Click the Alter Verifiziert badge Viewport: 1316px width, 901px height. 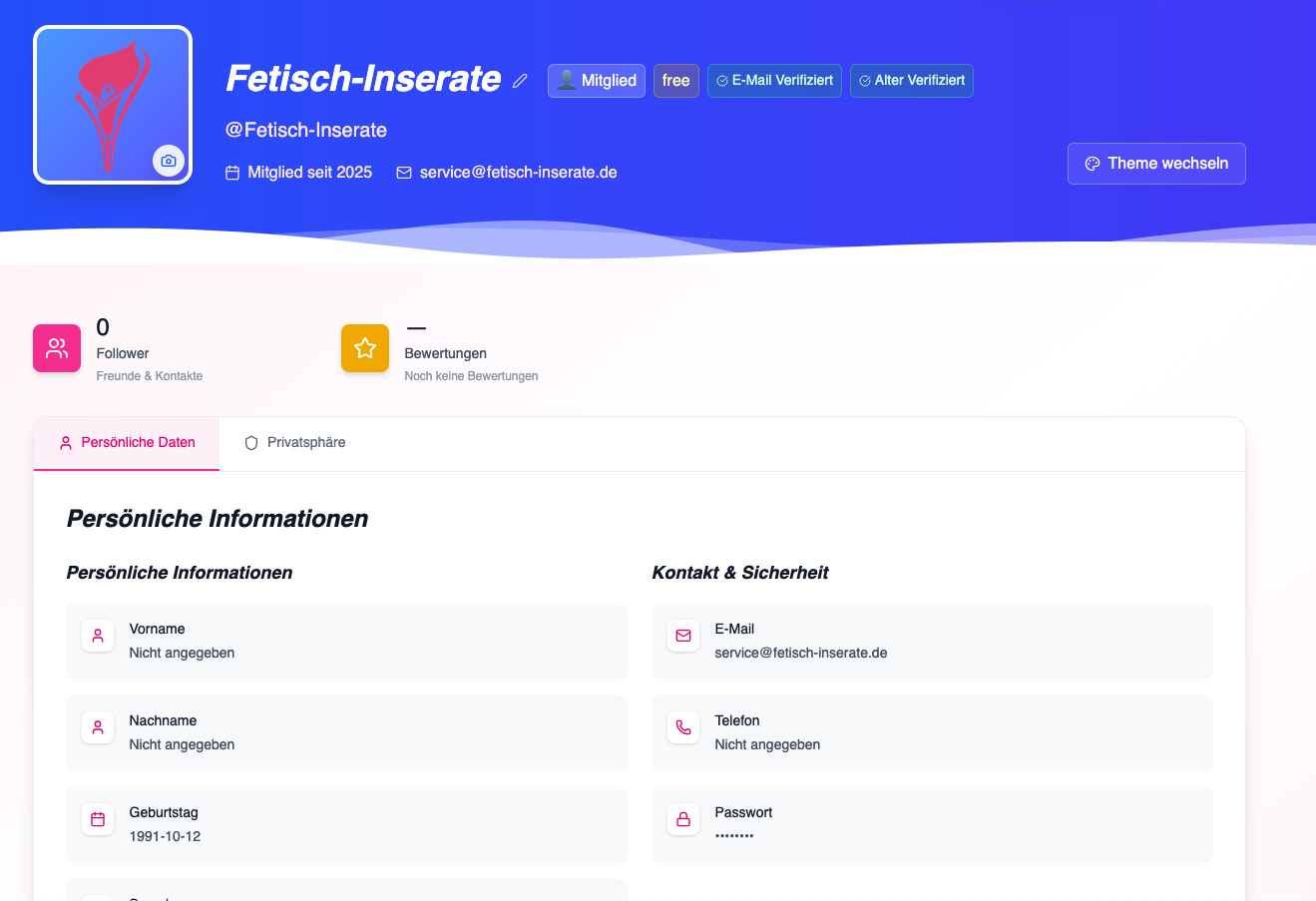(911, 81)
